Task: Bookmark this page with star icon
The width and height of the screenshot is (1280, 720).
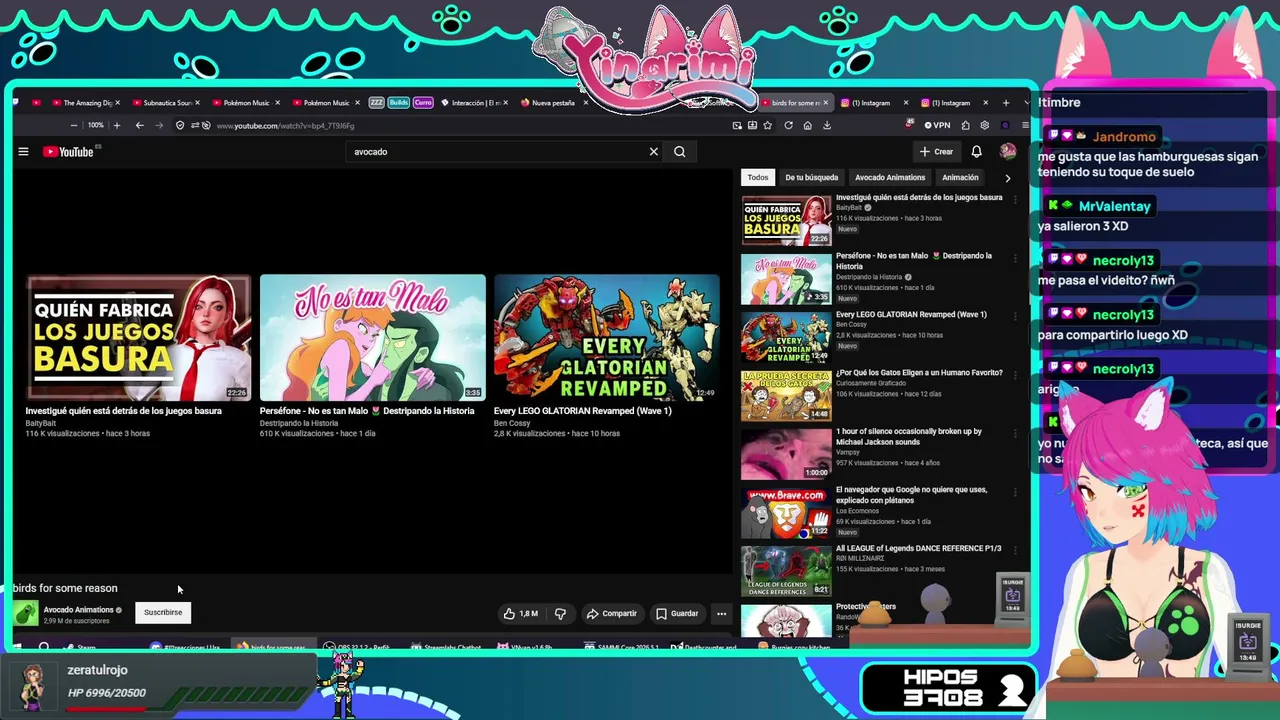Action: (767, 126)
